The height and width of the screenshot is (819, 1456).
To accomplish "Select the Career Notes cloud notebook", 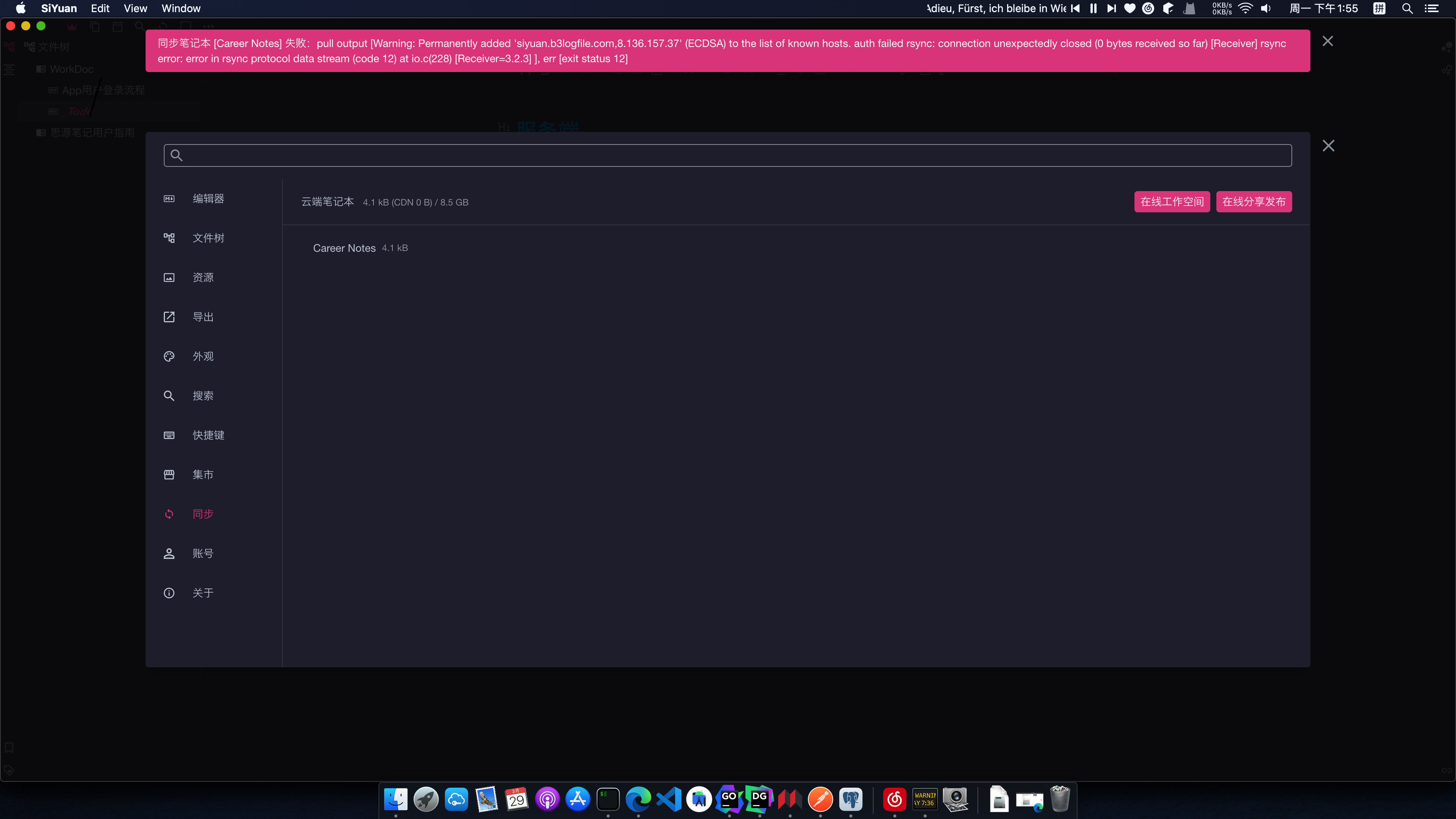I will (x=344, y=248).
